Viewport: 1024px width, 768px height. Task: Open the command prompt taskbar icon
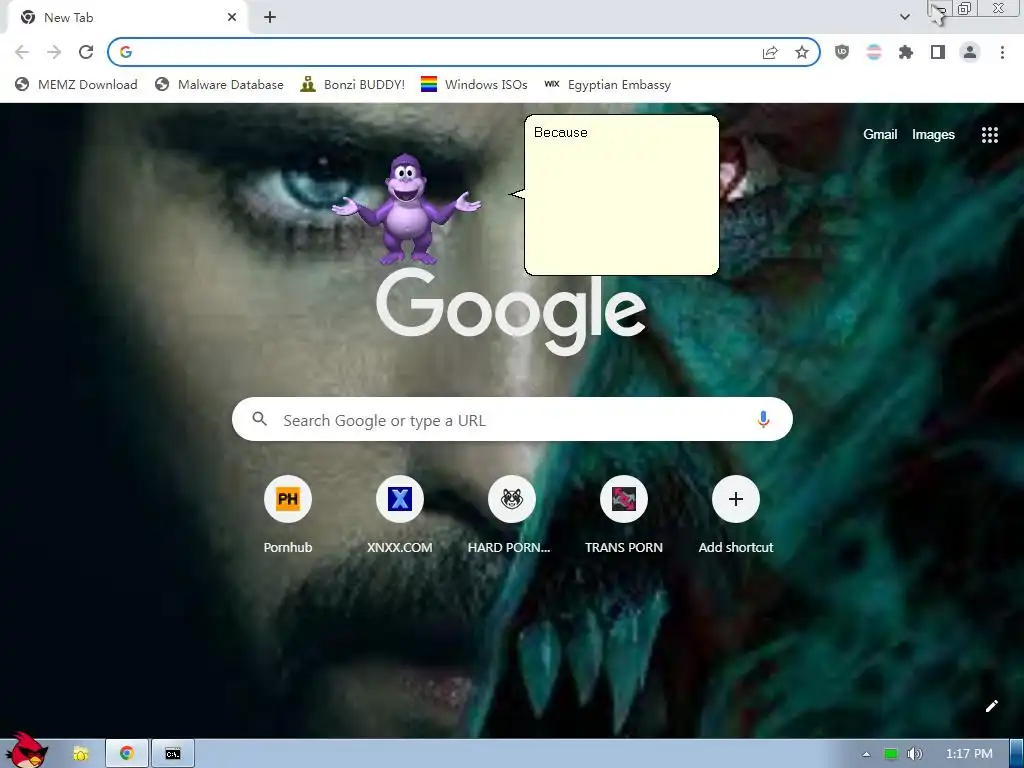(x=172, y=754)
